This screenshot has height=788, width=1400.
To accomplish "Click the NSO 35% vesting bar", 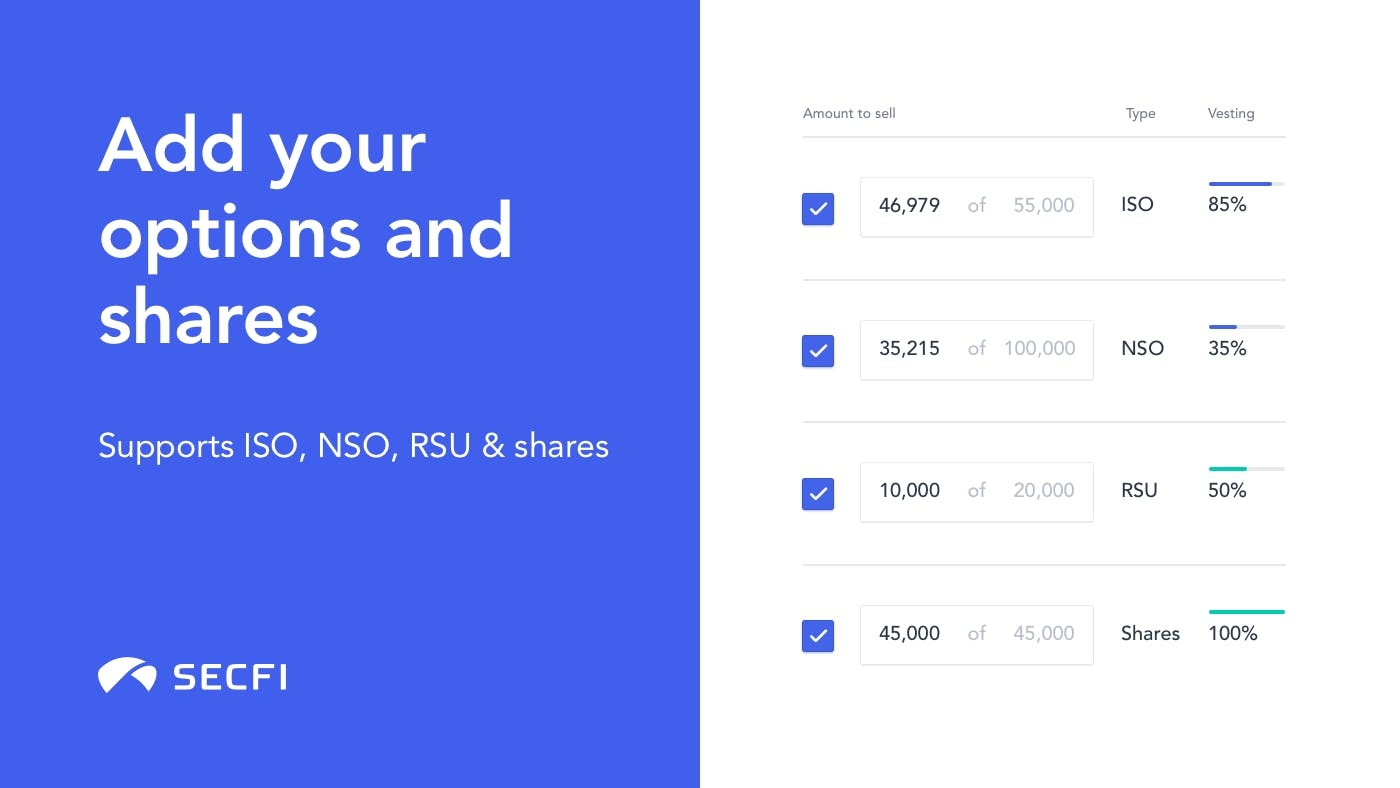I will click(x=1247, y=327).
